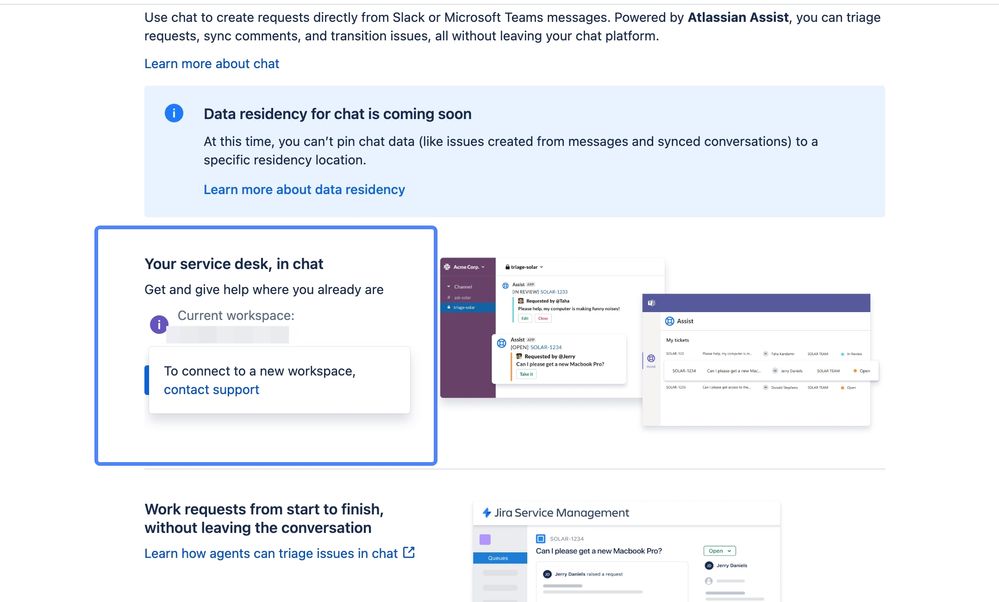Click the 'Work requests from start to finish' heading
The height and width of the screenshot is (602, 999).
264,519
